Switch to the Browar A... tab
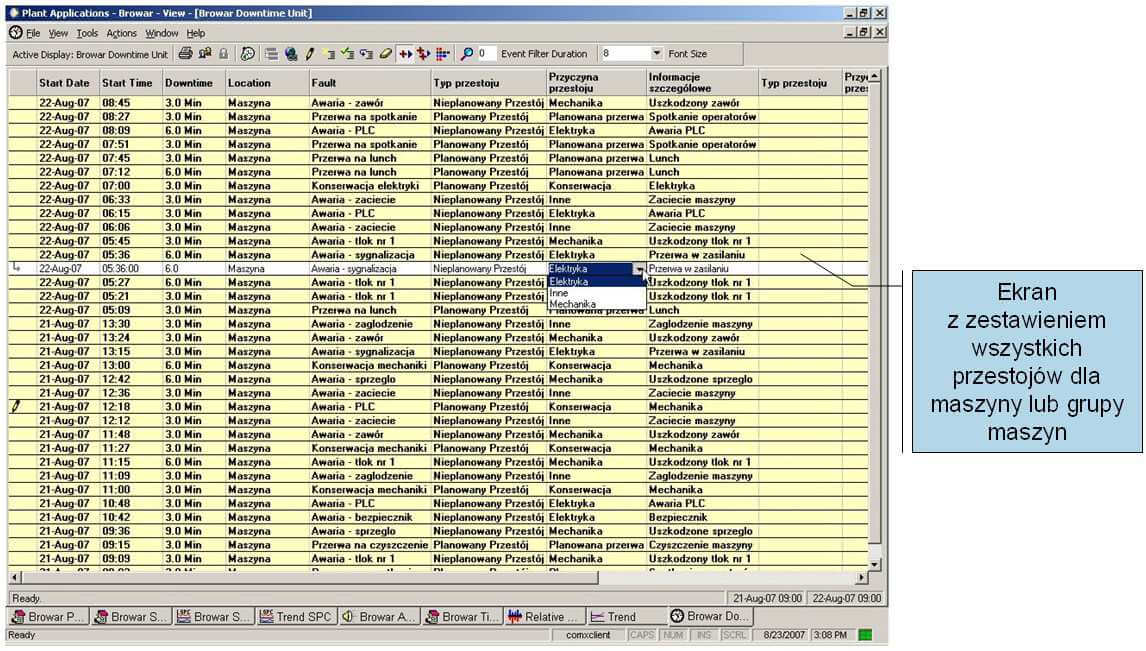This screenshot has width=1146, height=651. click(379, 617)
